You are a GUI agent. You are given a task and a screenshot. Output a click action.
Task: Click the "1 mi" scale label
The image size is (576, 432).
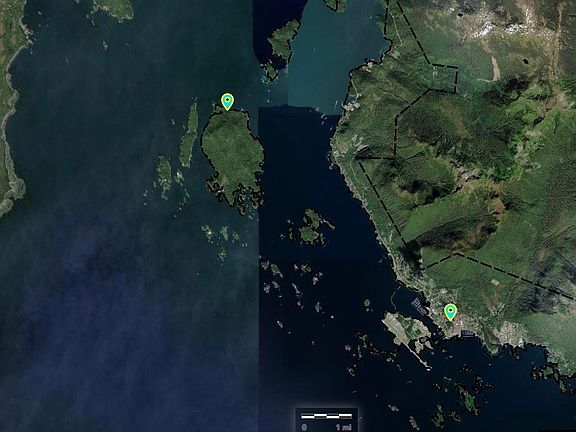[x=344, y=427]
